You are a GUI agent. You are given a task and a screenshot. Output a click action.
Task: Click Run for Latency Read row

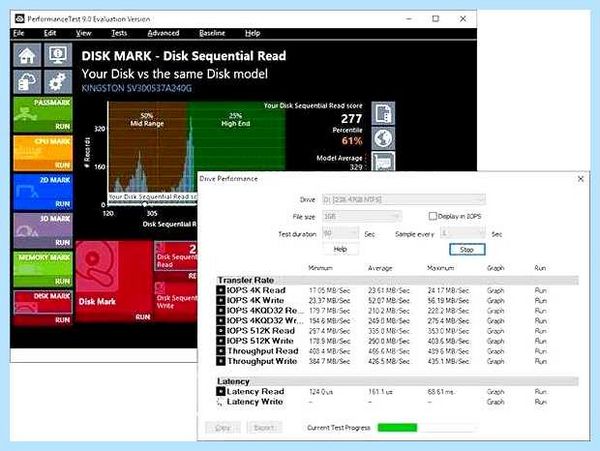pos(541,392)
